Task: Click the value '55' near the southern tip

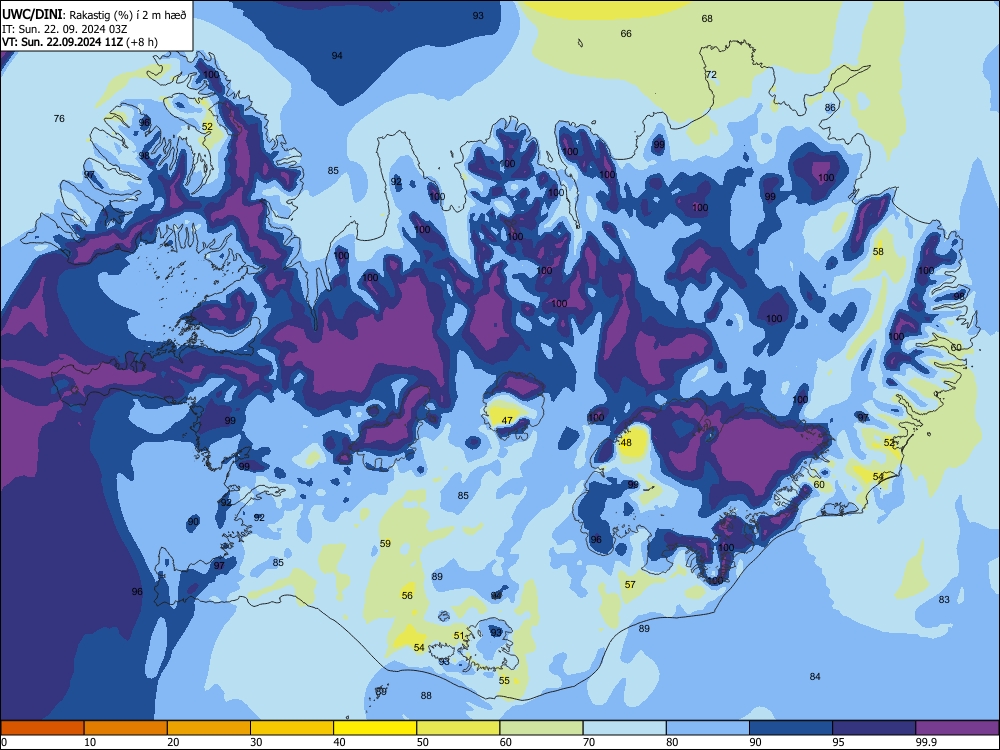Action: point(504,681)
